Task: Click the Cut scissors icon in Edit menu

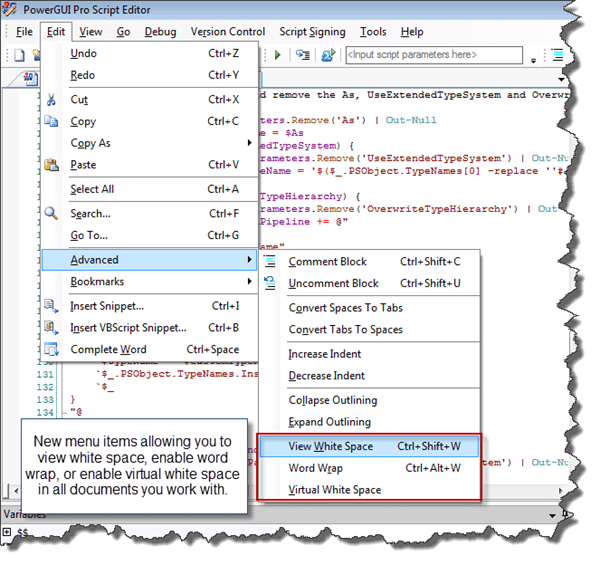Action: coord(50,100)
